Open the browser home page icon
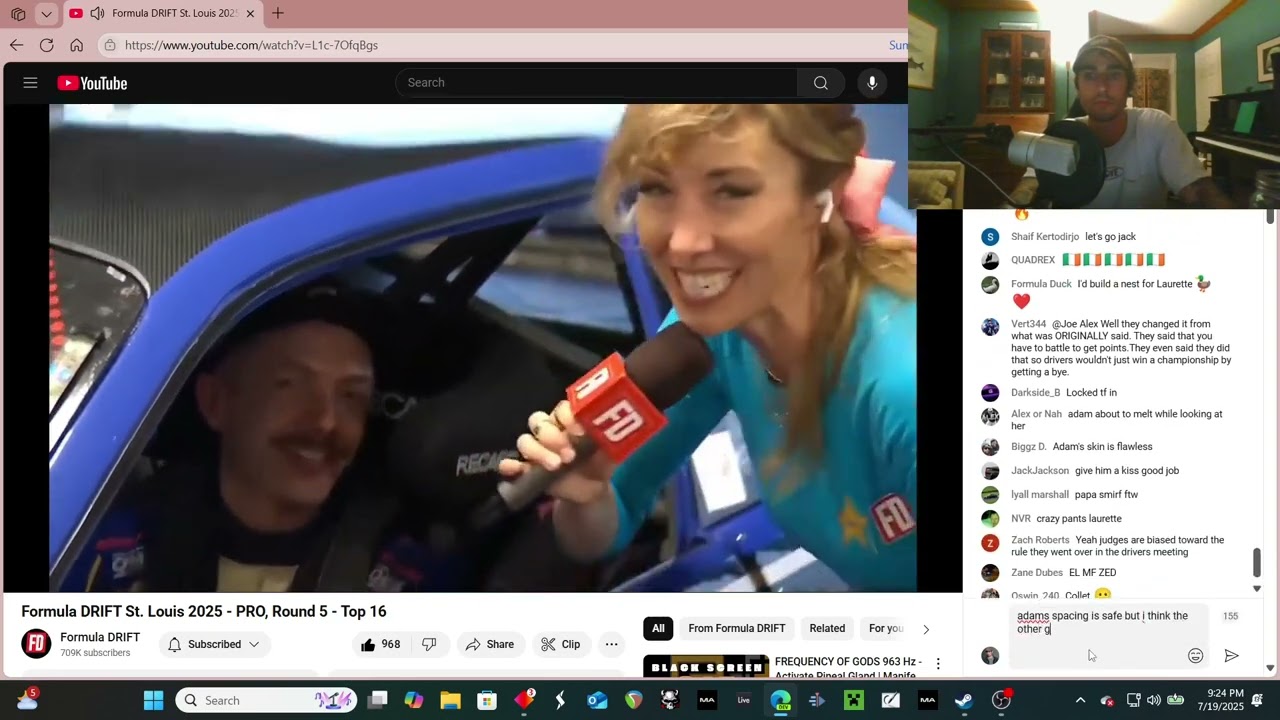1280x720 pixels. pos(76,45)
